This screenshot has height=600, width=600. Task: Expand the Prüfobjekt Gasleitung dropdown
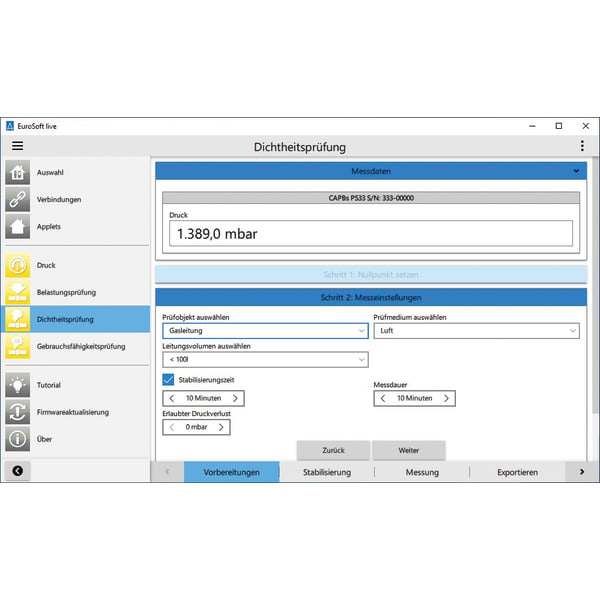coord(265,330)
